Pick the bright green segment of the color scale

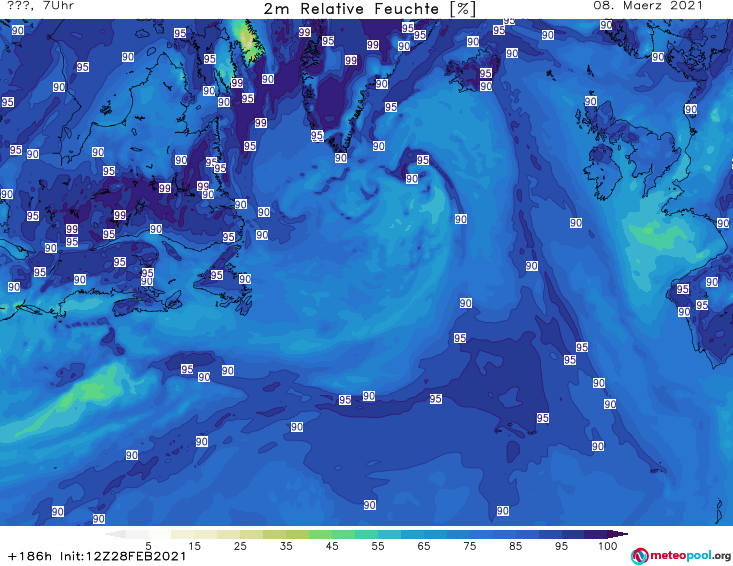320,534
